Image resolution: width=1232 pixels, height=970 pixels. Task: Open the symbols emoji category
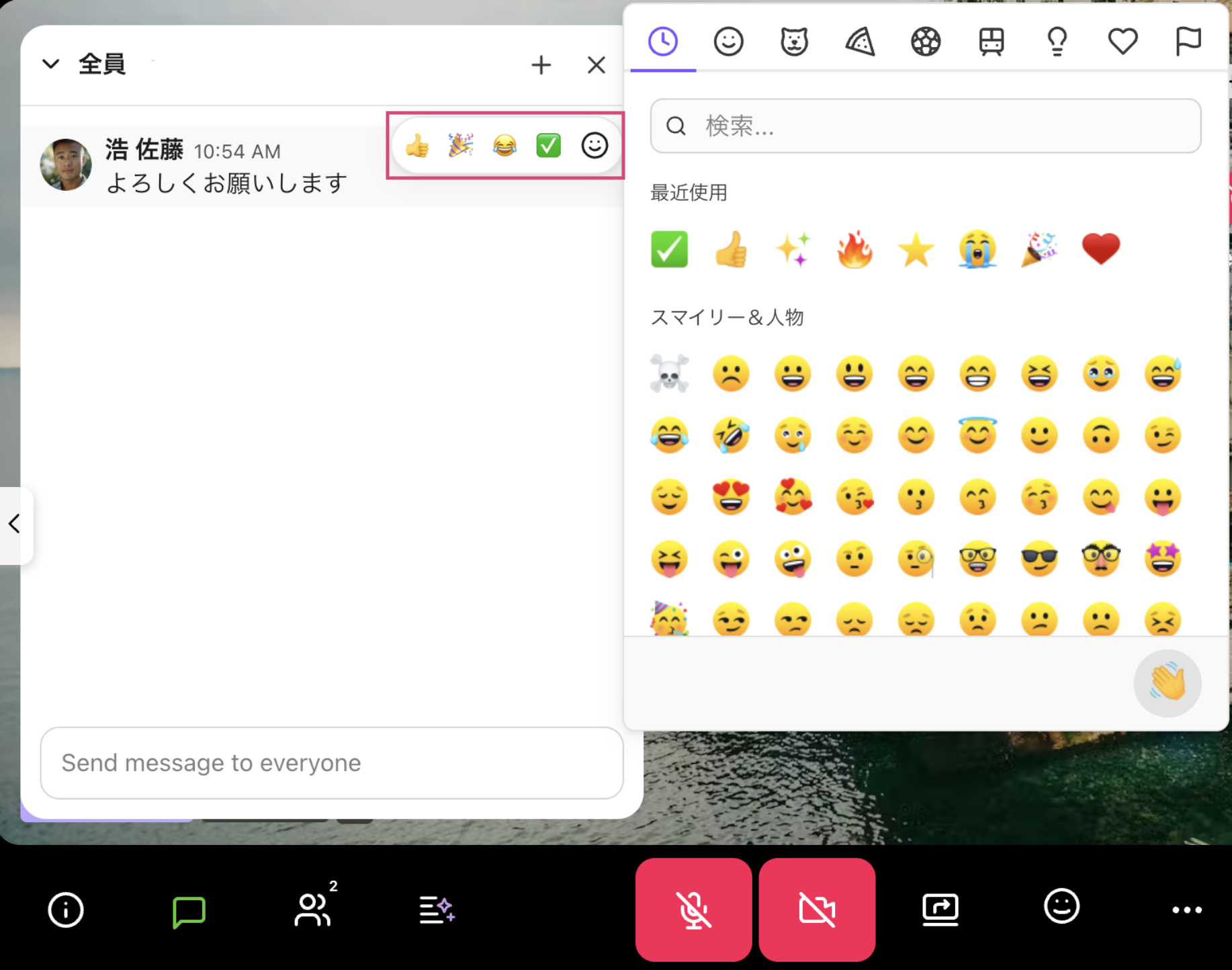point(1123,41)
